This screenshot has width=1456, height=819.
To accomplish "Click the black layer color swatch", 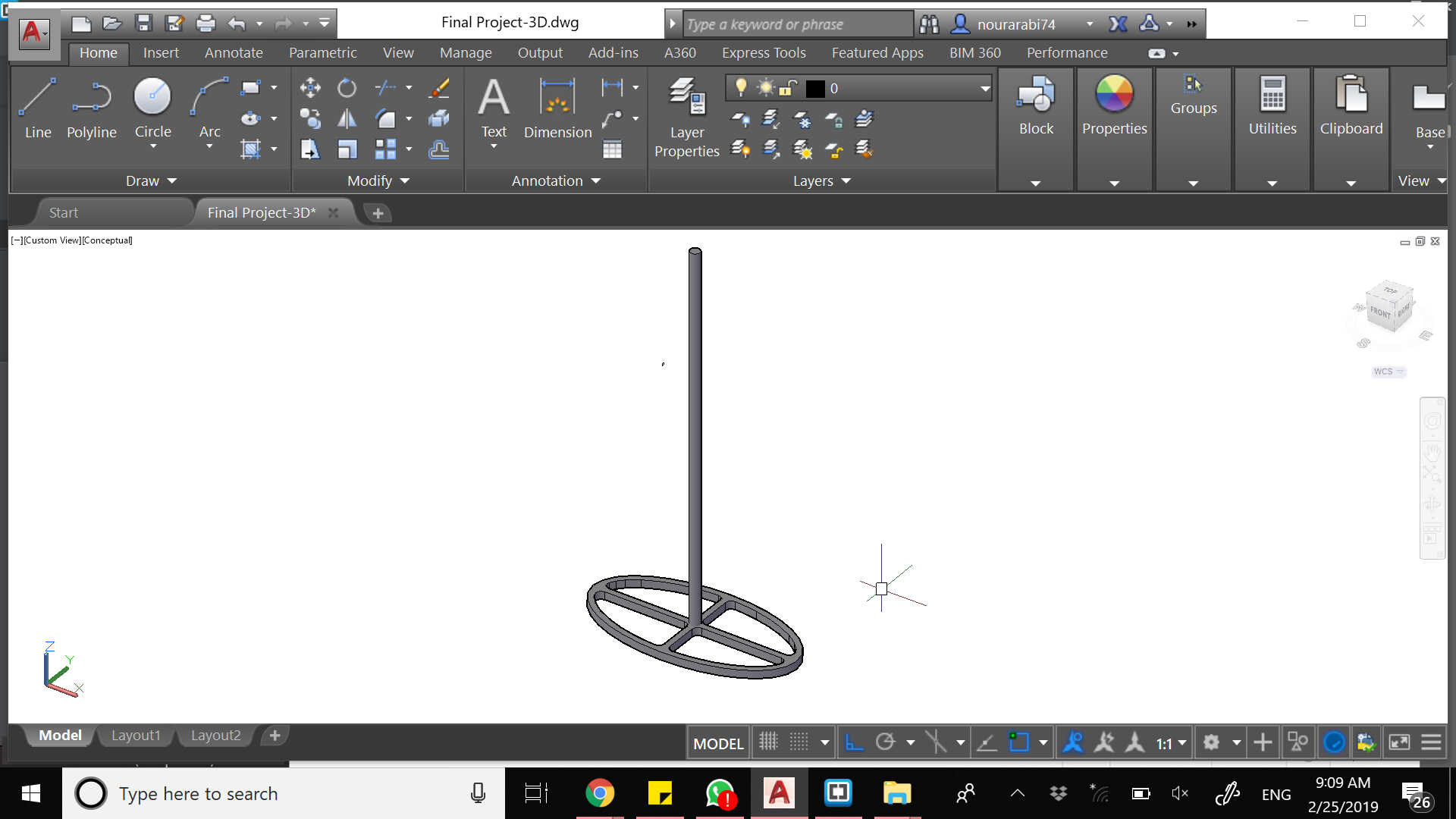I will 815,89.
